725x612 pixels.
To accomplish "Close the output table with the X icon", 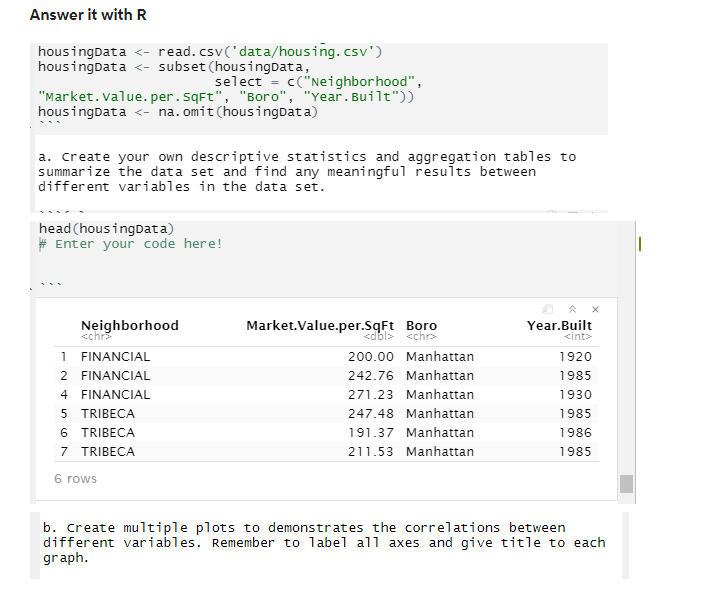I will 596,309.
